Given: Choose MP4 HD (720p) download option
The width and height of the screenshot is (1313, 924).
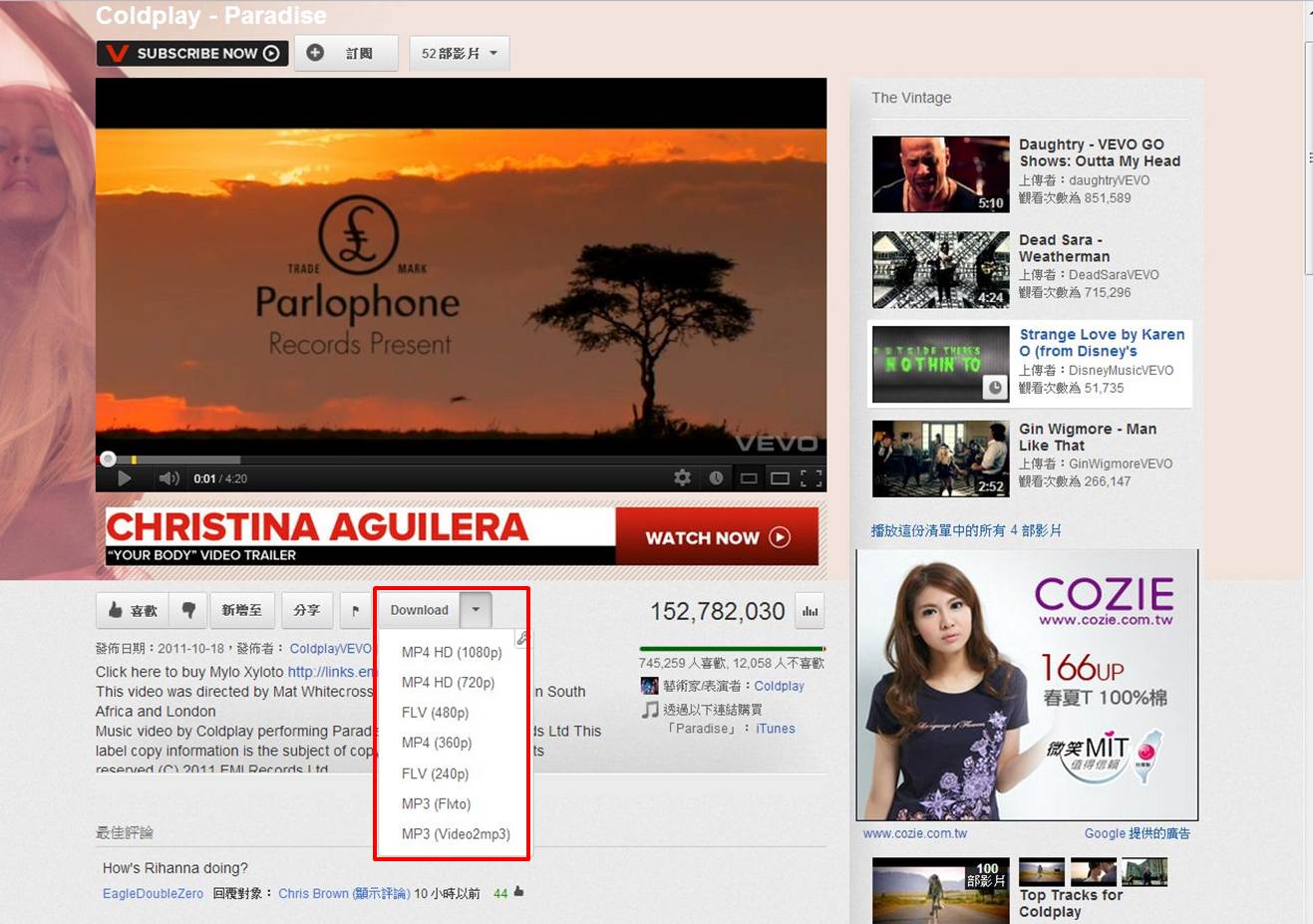Looking at the screenshot, I should point(449,683).
